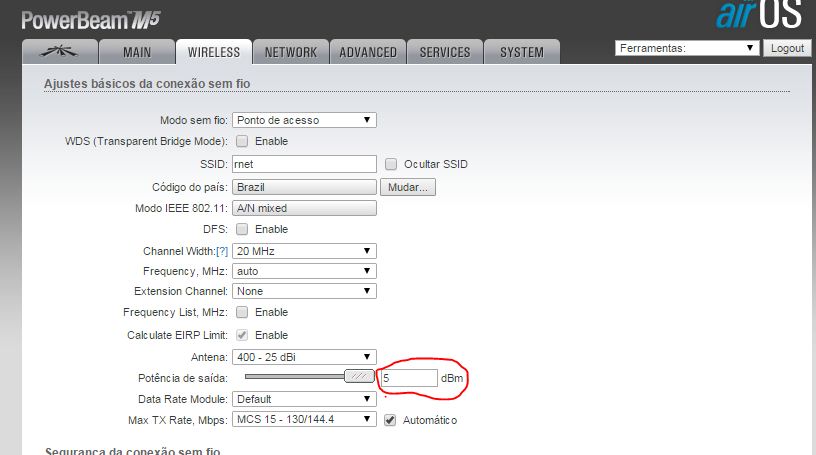Open the Frequency MHz dropdown
This screenshot has height=455, width=816.
tap(304, 271)
